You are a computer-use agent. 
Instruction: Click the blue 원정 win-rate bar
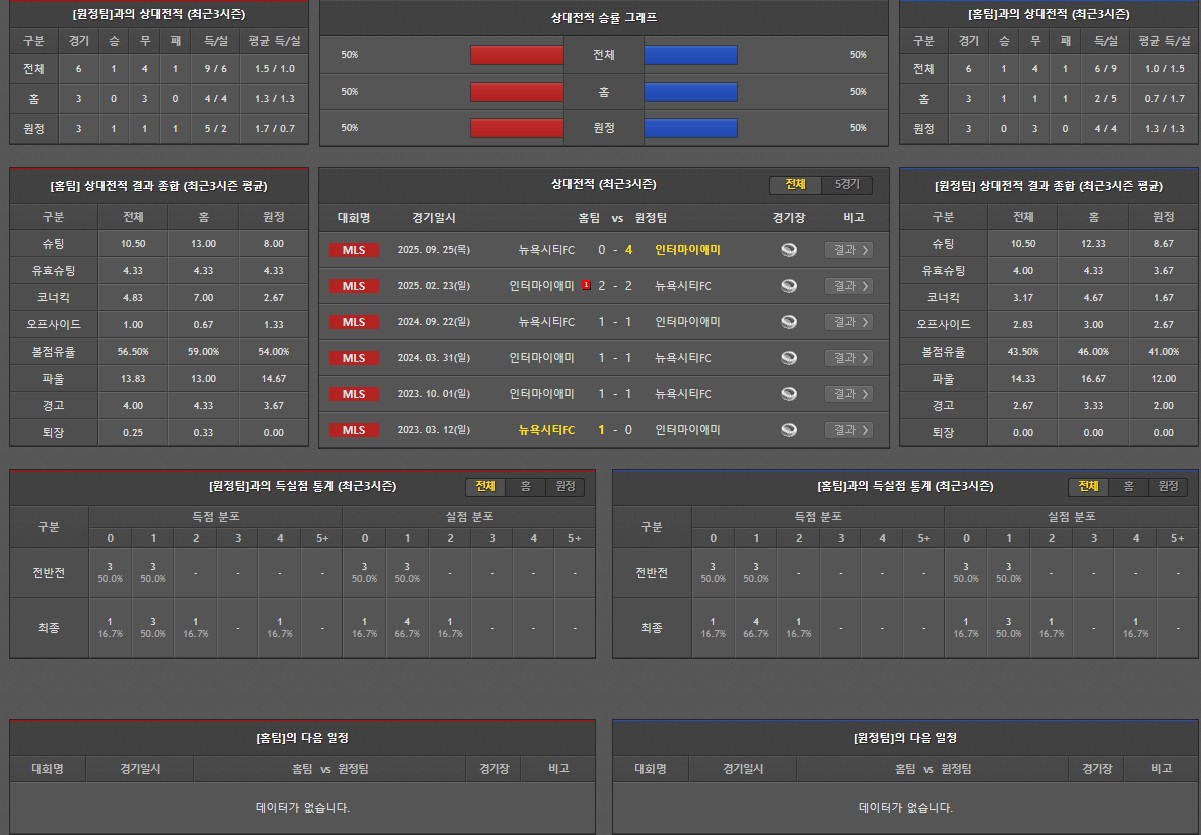point(691,128)
